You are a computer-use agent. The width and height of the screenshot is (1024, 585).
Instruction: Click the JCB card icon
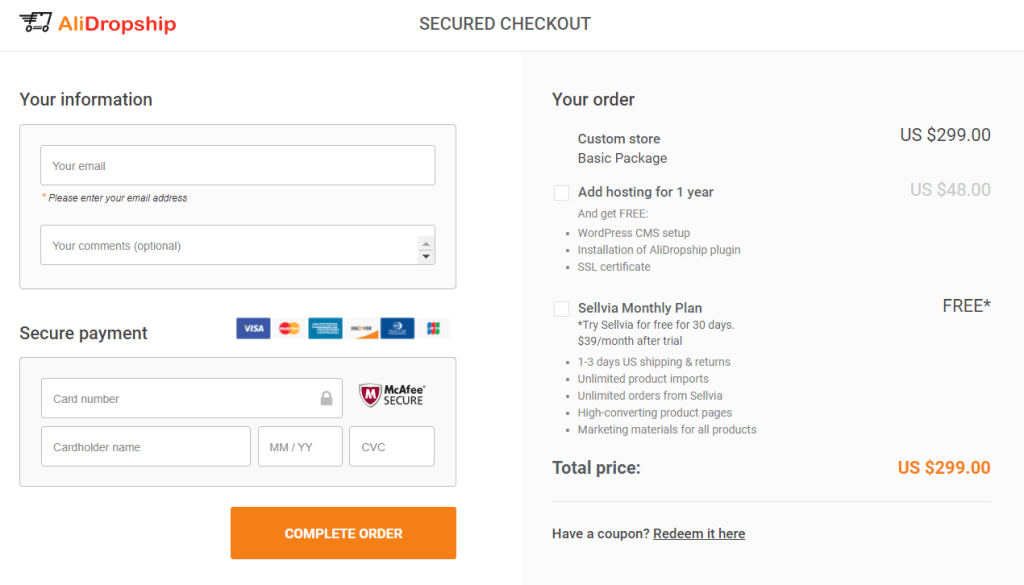[433, 328]
